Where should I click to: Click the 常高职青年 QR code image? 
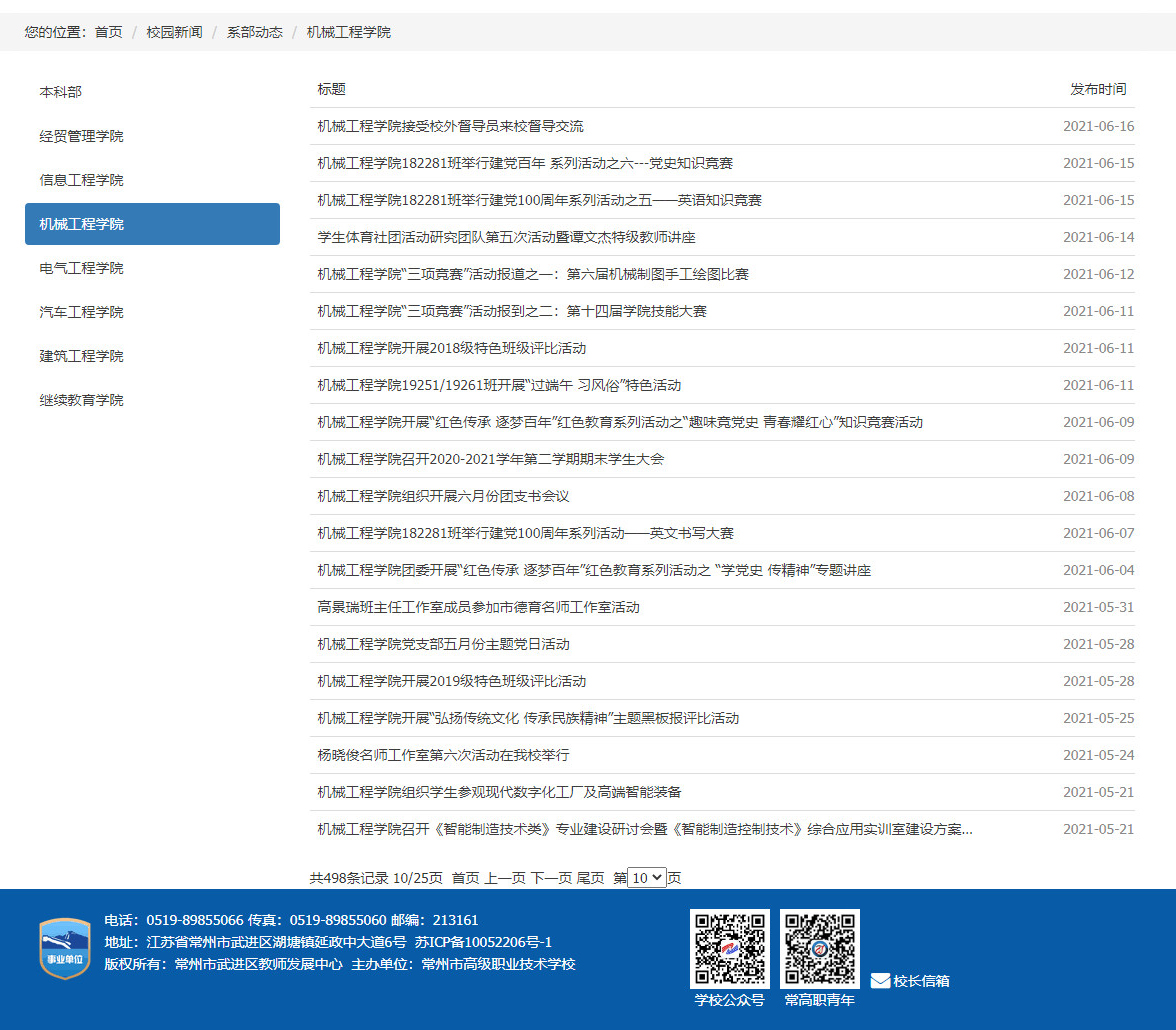819,948
